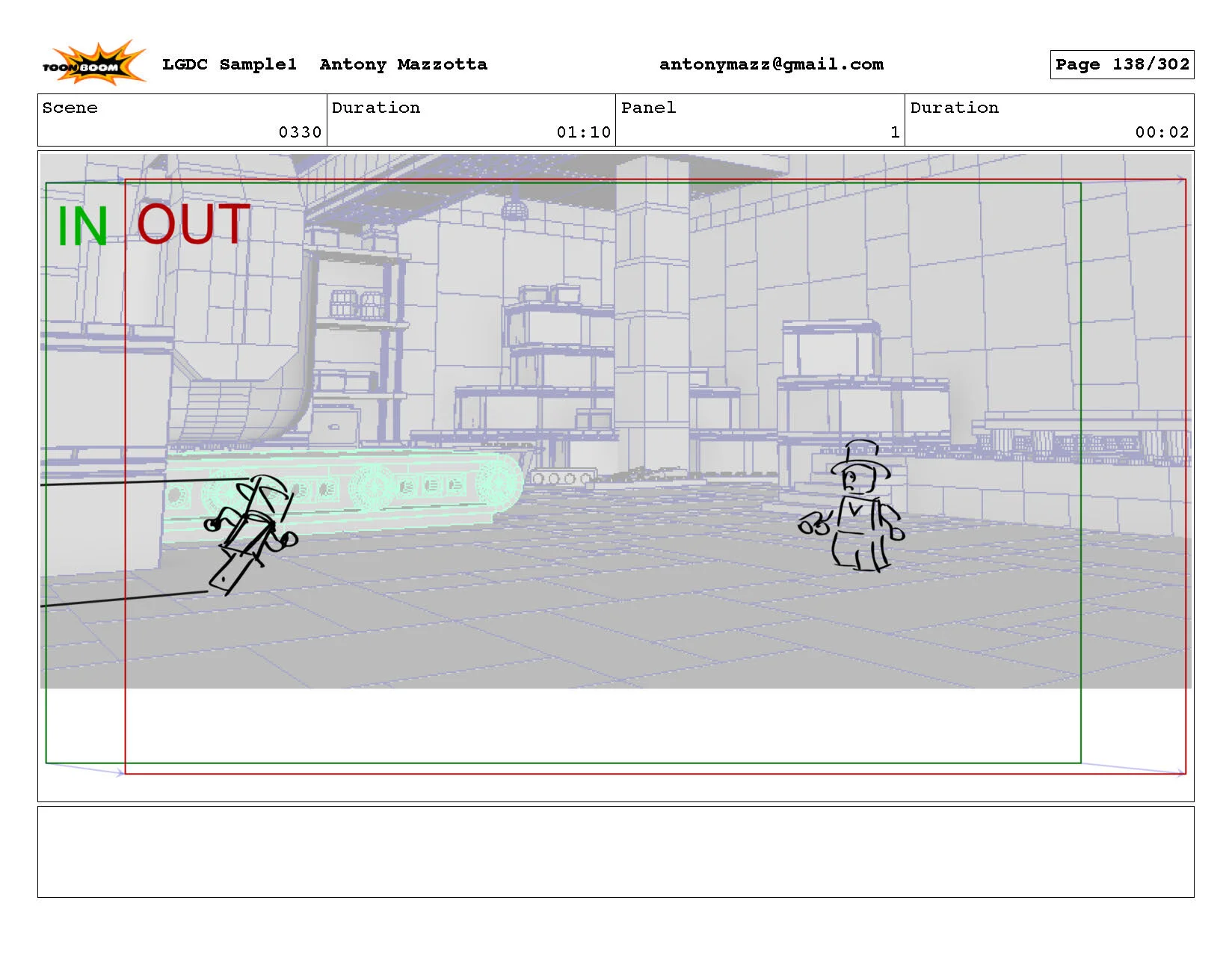The height and width of the screenshot is (954, 1232).
Task: Click the sketched top-hat character standing
Action: (852, 506)
